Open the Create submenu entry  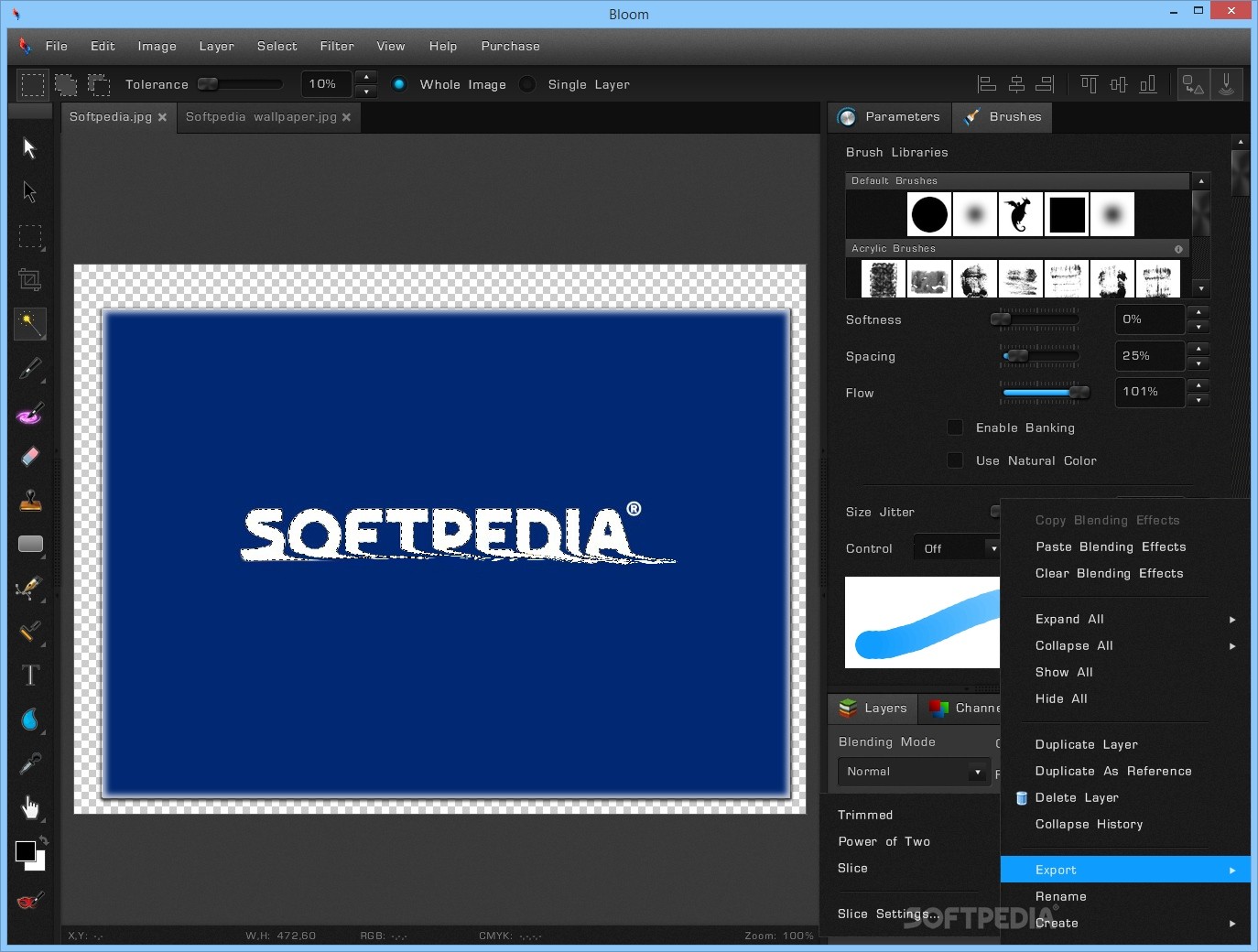point(1125,923)
